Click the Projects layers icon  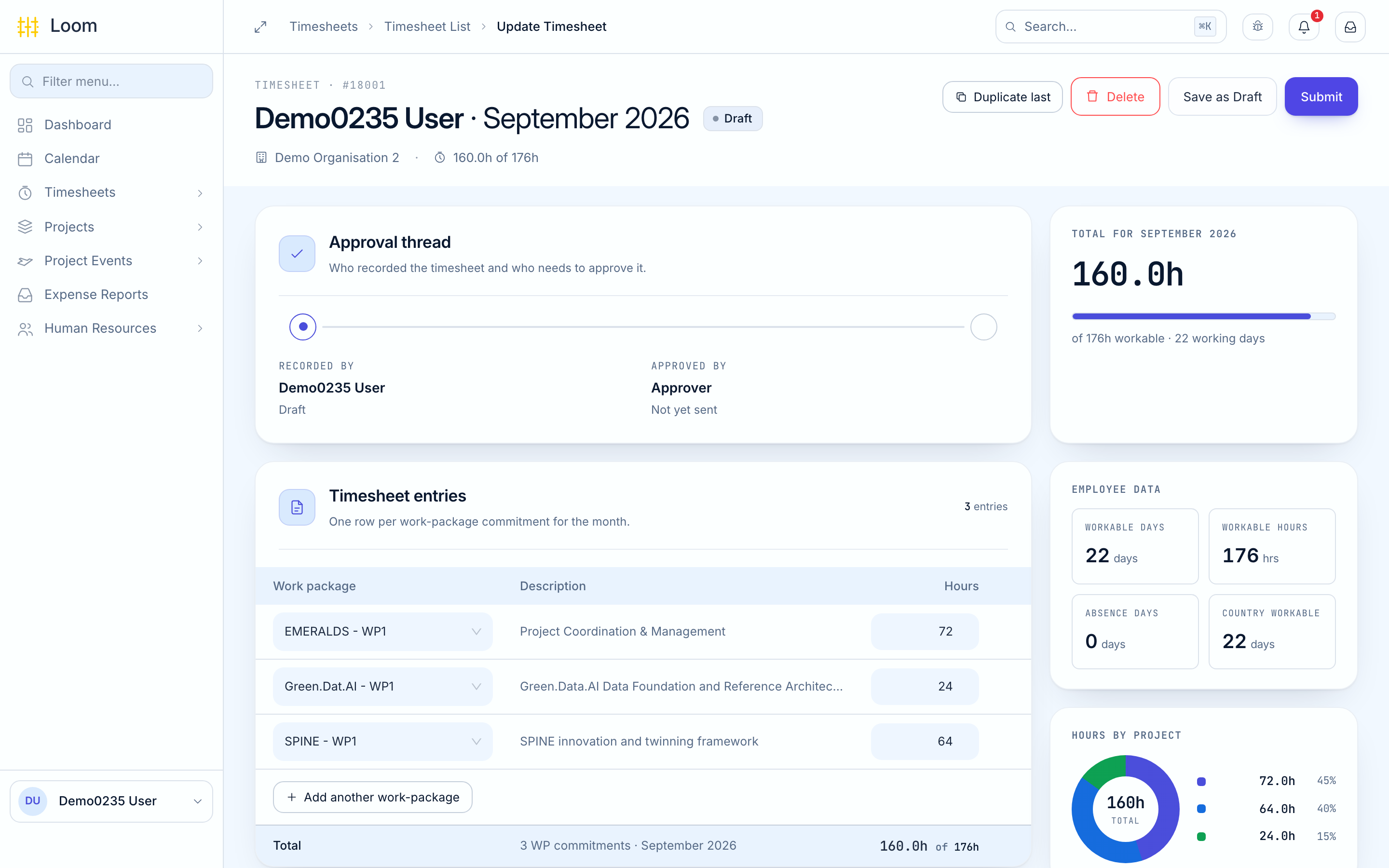tap(25, 227)
